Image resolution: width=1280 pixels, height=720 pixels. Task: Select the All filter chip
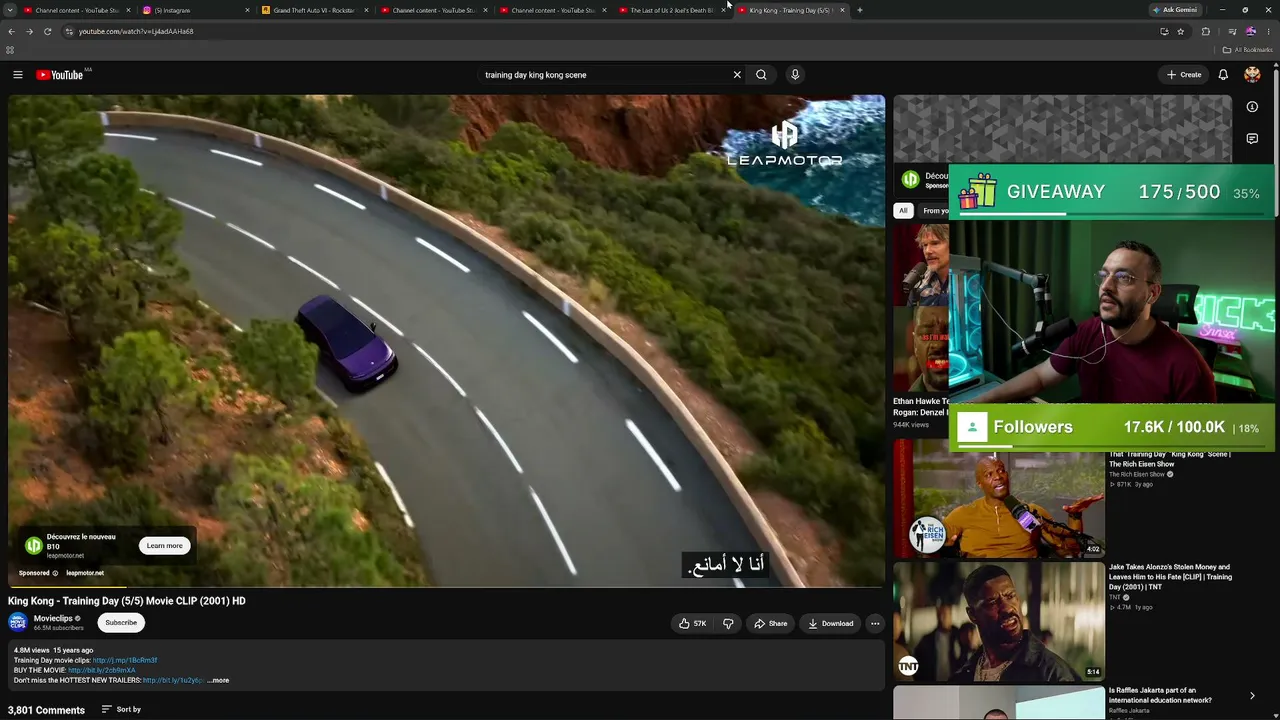(903, 211)
